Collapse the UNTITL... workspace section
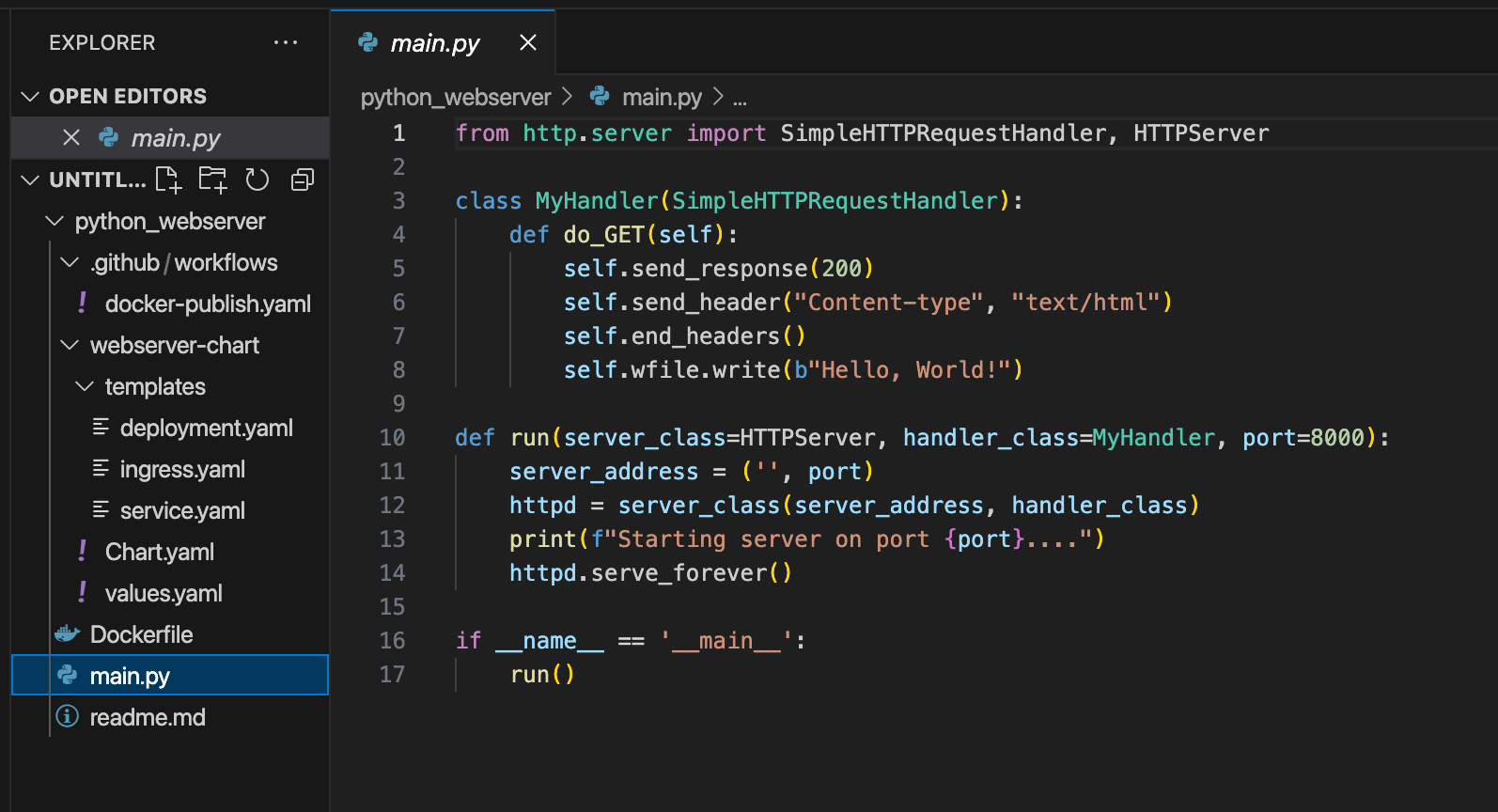This screenshot has width=1498, height=812. click(x=30, y=180)
